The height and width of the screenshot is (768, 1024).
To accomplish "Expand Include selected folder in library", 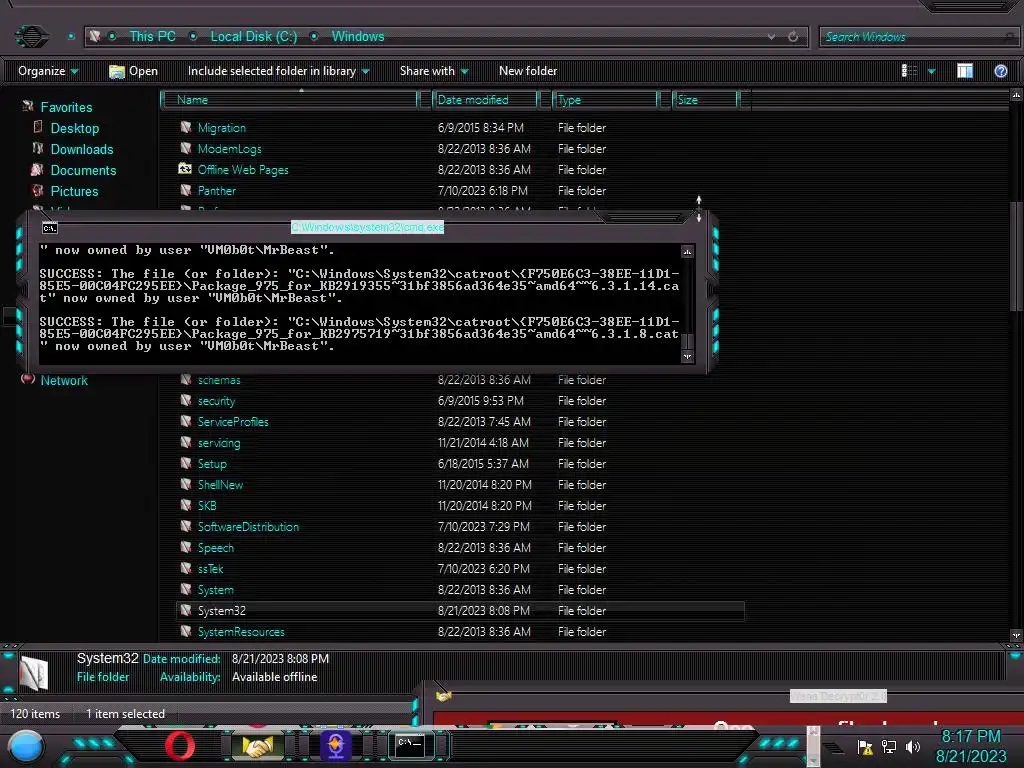I will pyautogui.click(x=278, y=71).
